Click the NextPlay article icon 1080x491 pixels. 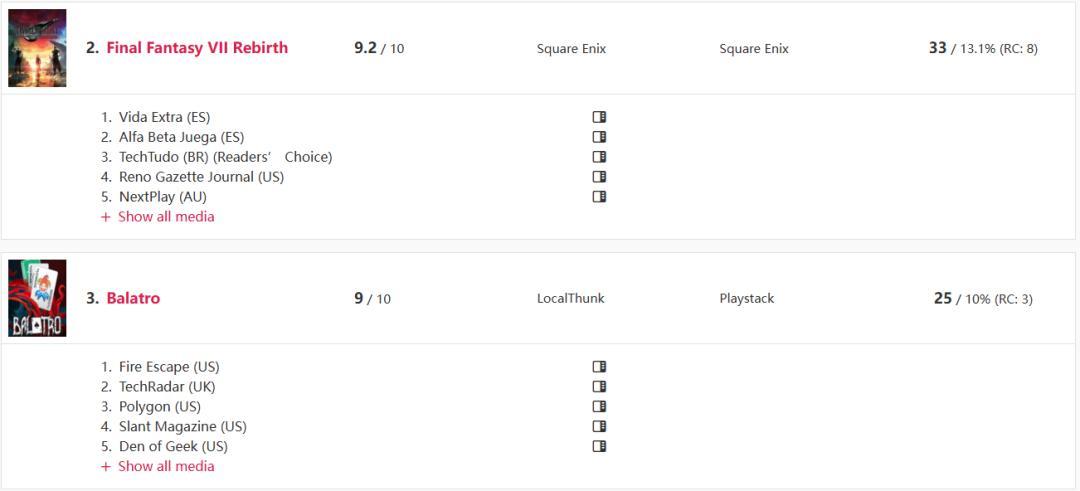pyautogui.click(x=600, y=197)
